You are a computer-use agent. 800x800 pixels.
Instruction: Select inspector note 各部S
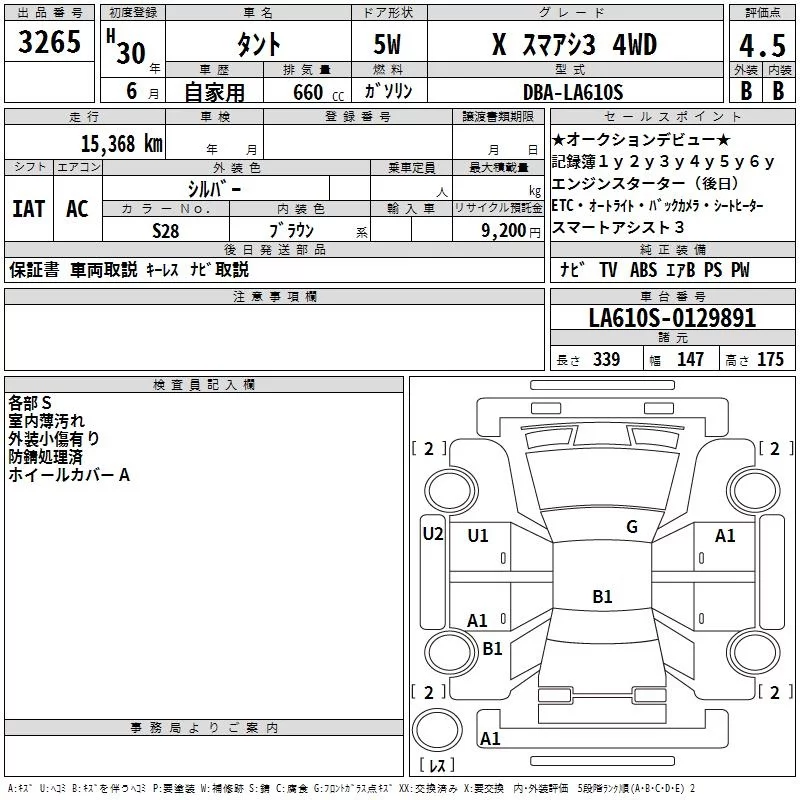tap(30, 403)
